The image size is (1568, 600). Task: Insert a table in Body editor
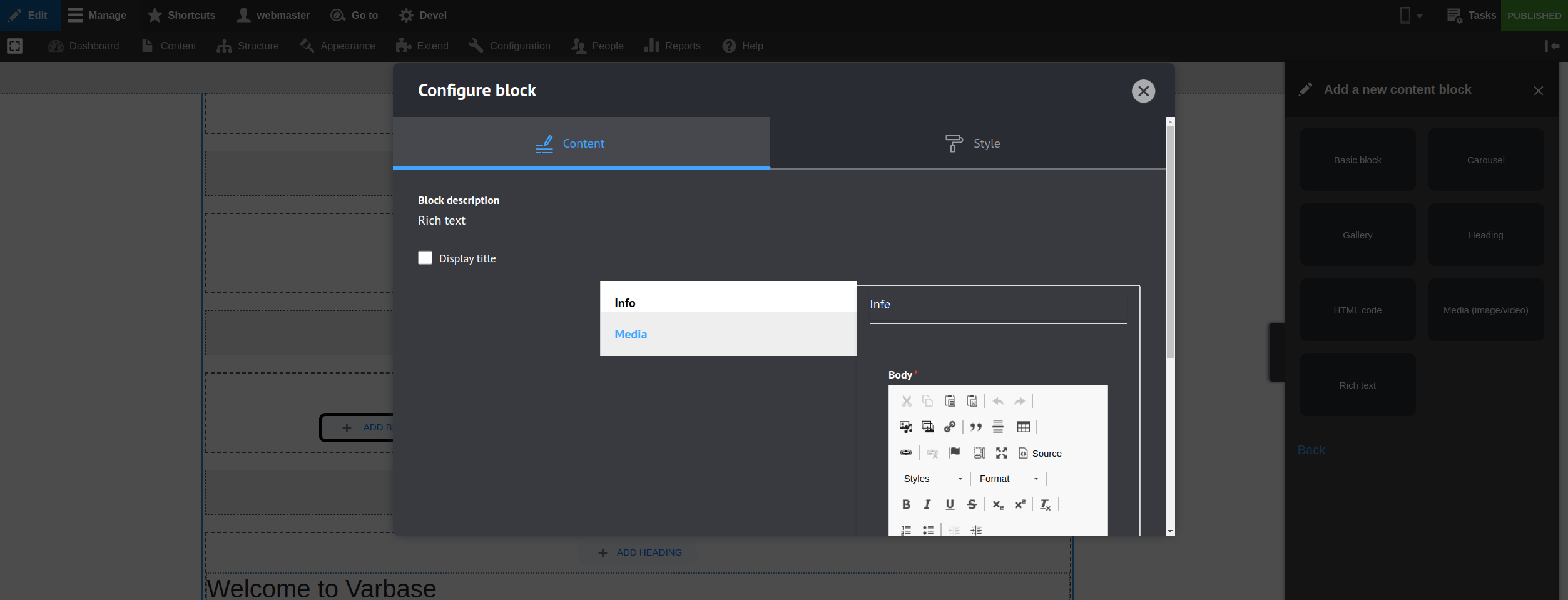pyautogui.click(x=1023, y=427)
